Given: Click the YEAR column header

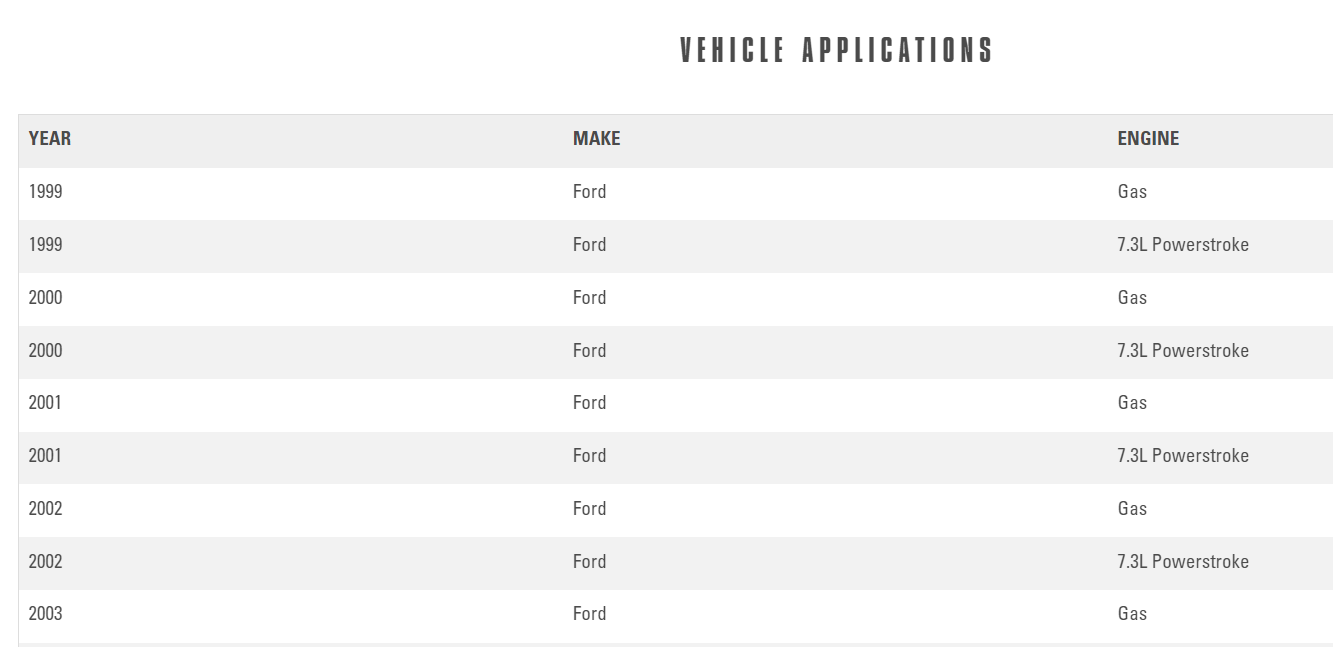Looking at the screenshot, I should point(50,139).
